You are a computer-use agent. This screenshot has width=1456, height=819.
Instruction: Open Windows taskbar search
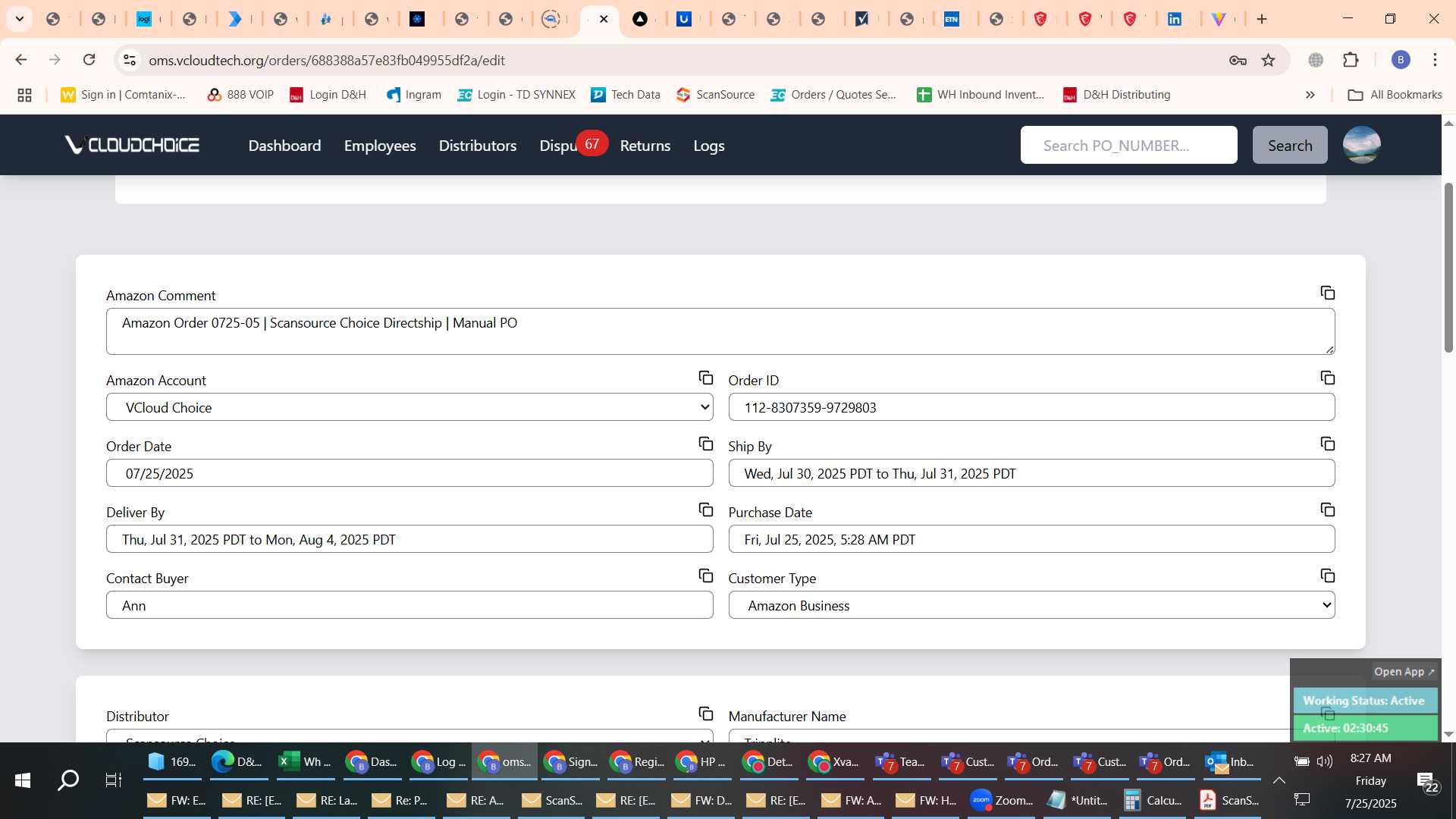[68, 780]
